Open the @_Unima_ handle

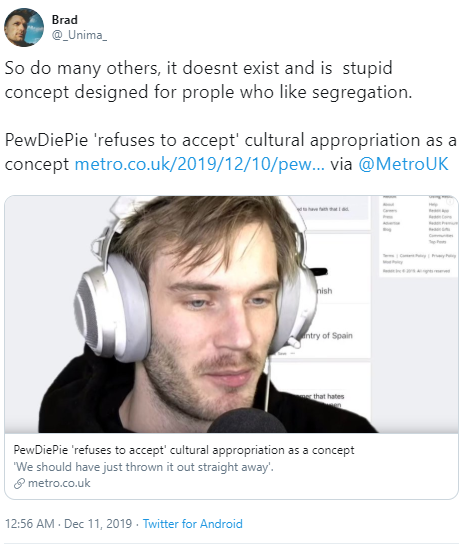click(x=79, y=35)
